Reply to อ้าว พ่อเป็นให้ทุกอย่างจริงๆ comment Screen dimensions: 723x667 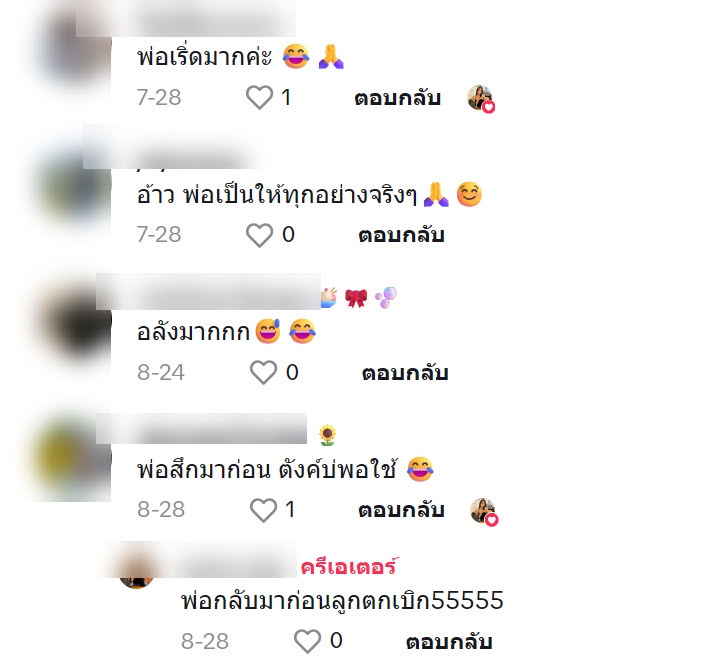click(x=401, y=235)
